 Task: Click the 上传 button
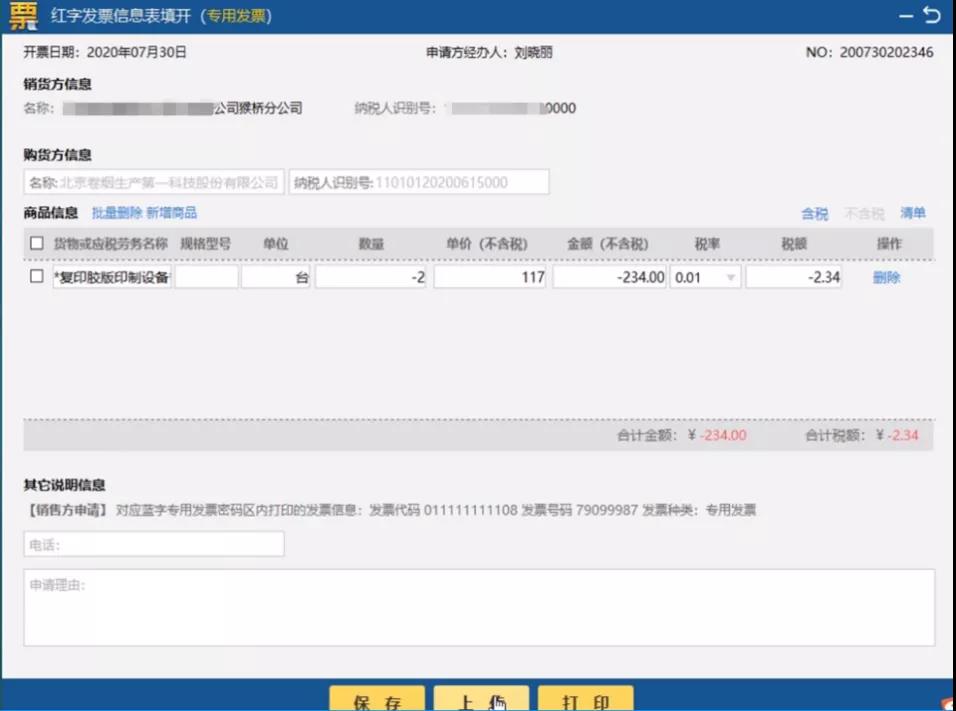point(481,699)
